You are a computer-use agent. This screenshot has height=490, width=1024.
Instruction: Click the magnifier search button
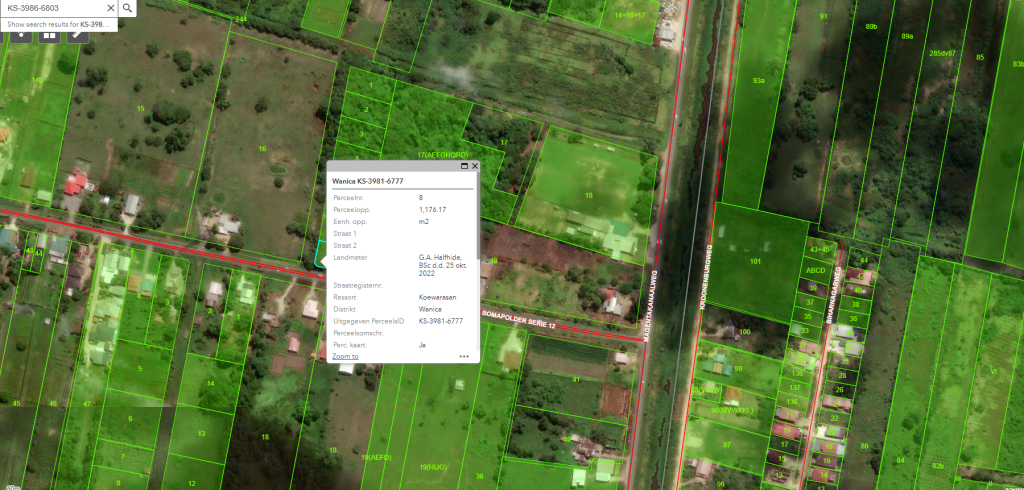coord(128,8)
